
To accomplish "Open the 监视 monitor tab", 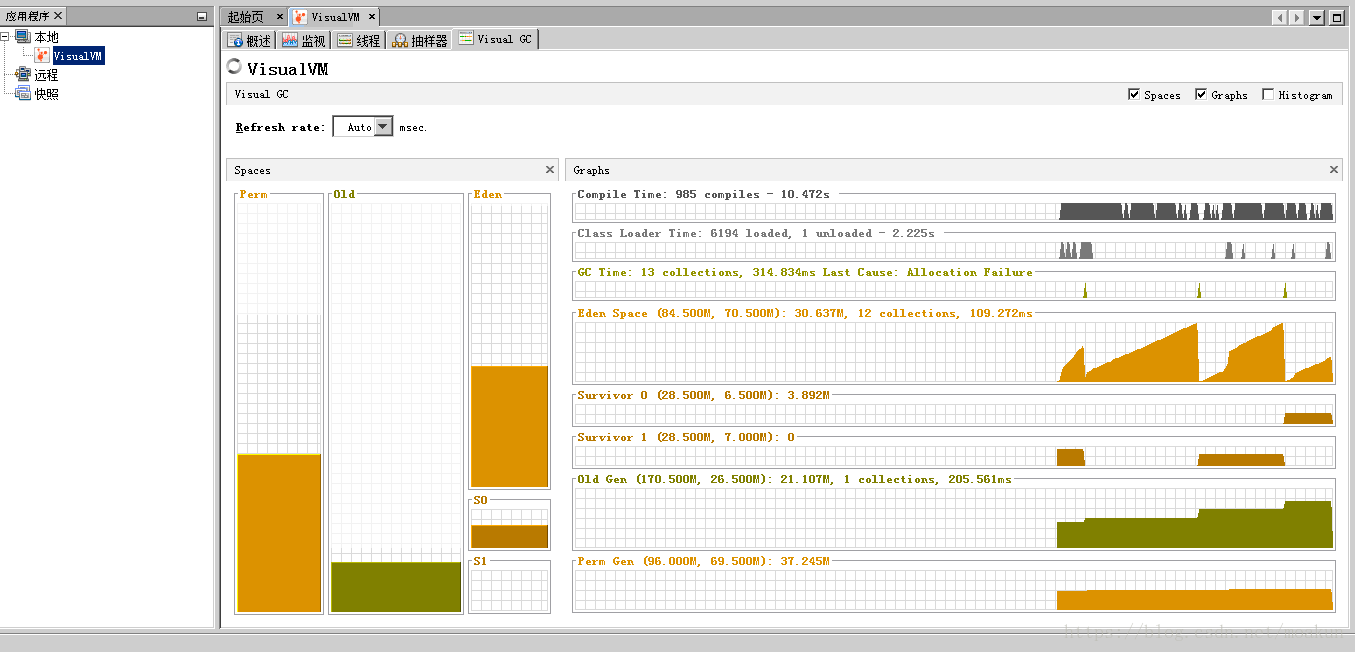I will [303, 40].
